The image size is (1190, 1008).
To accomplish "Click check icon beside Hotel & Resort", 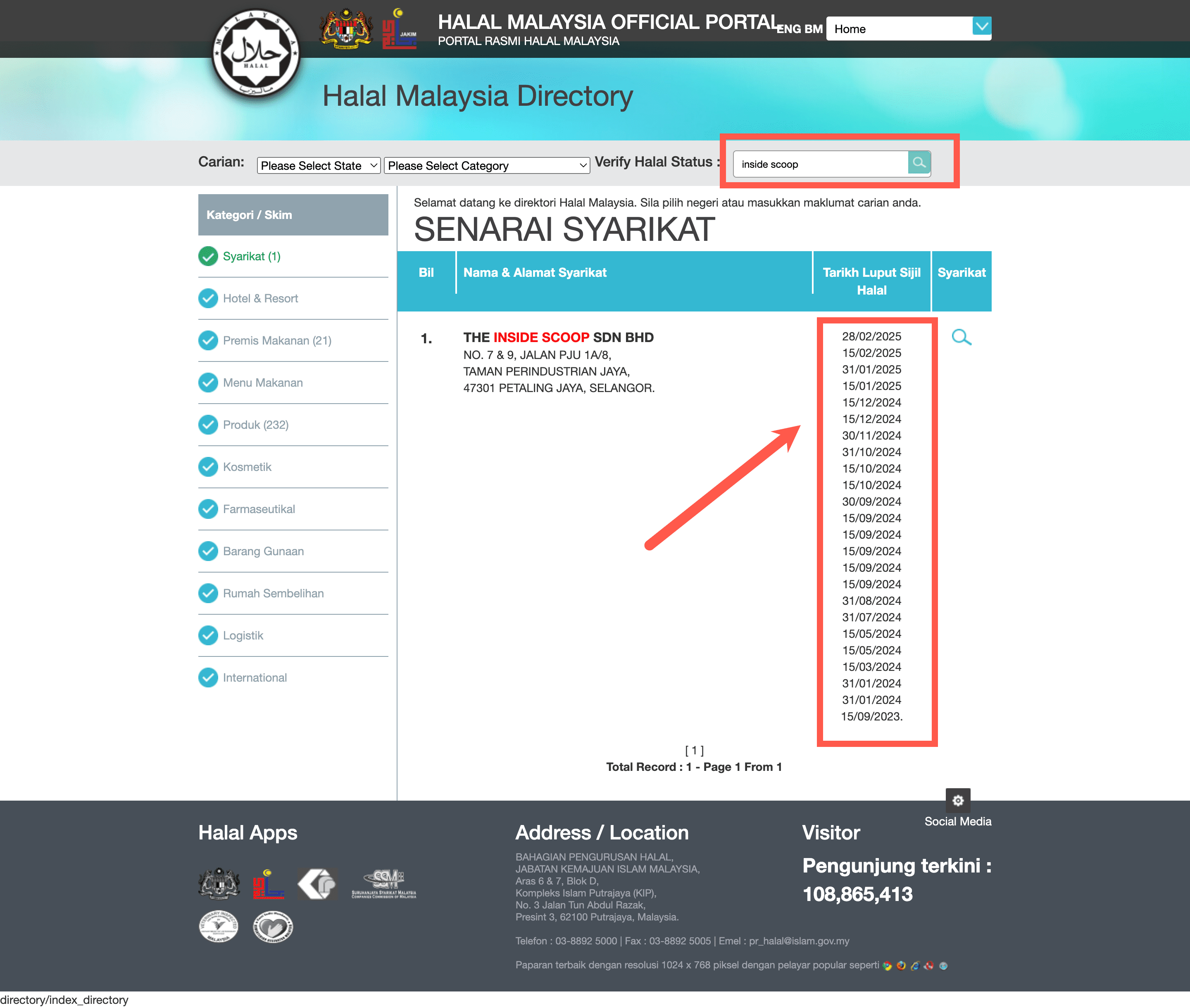I will click(x=208, y=298).
